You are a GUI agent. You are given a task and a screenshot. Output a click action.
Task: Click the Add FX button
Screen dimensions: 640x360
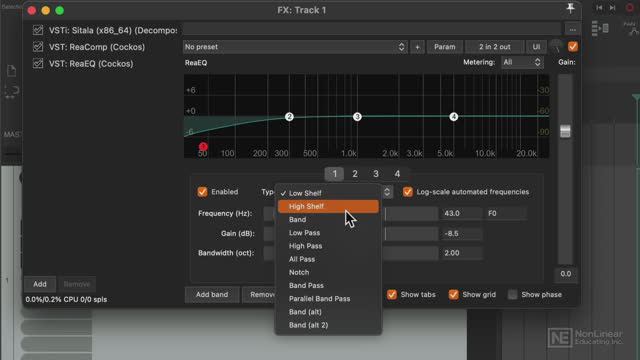pyautogui.click(x=40, y=284)
